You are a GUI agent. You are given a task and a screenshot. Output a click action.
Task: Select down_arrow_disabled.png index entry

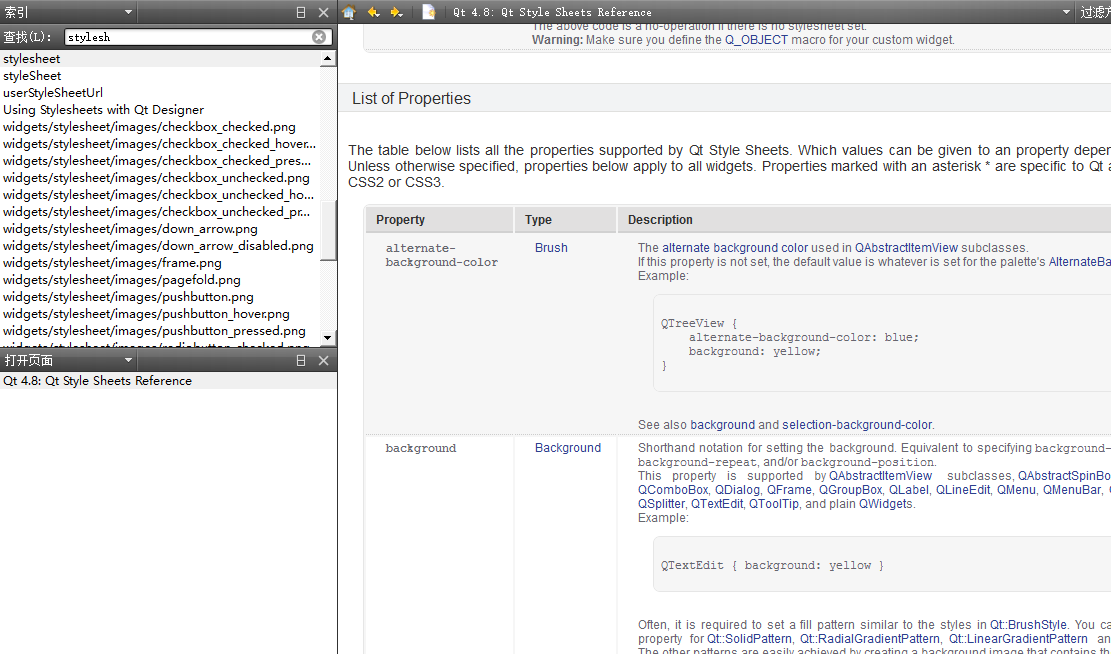coord(158,246)
